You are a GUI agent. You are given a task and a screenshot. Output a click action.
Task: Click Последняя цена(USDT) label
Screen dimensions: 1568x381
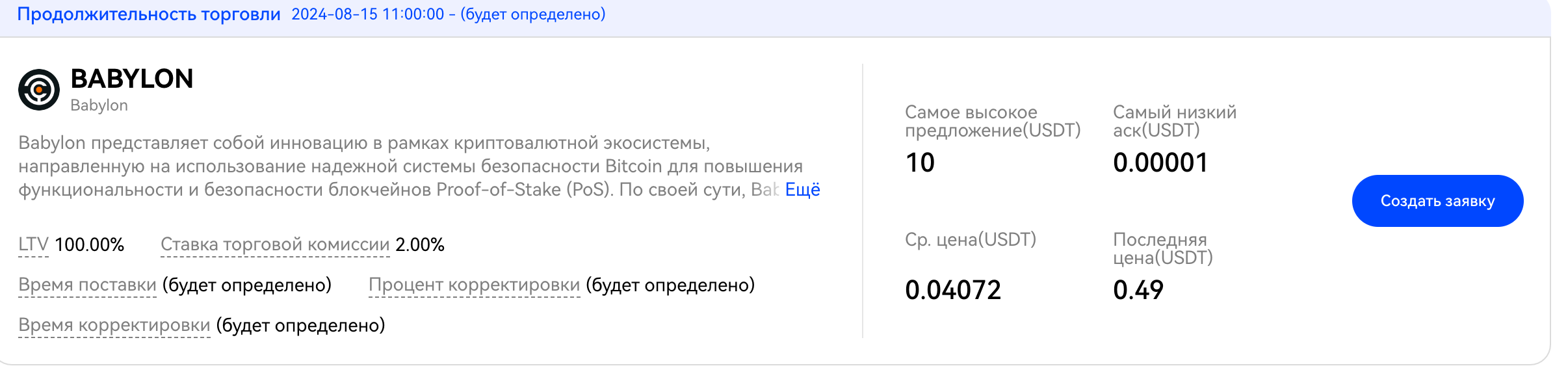(1163, 249)
